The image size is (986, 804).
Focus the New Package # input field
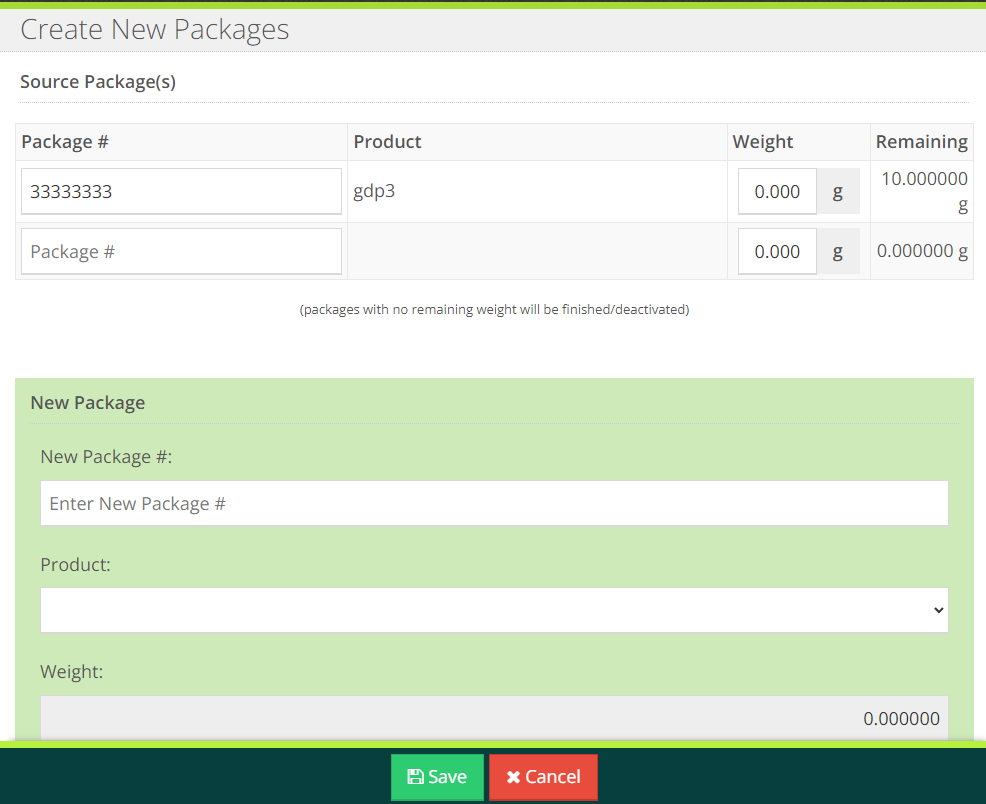(494, 503)
